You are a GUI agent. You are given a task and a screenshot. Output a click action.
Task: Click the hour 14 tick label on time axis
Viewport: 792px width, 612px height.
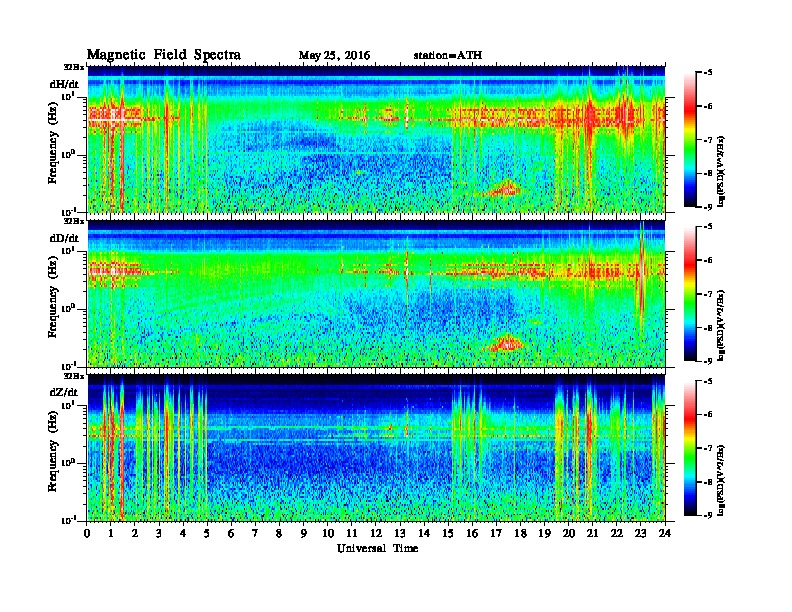[424, 533]
